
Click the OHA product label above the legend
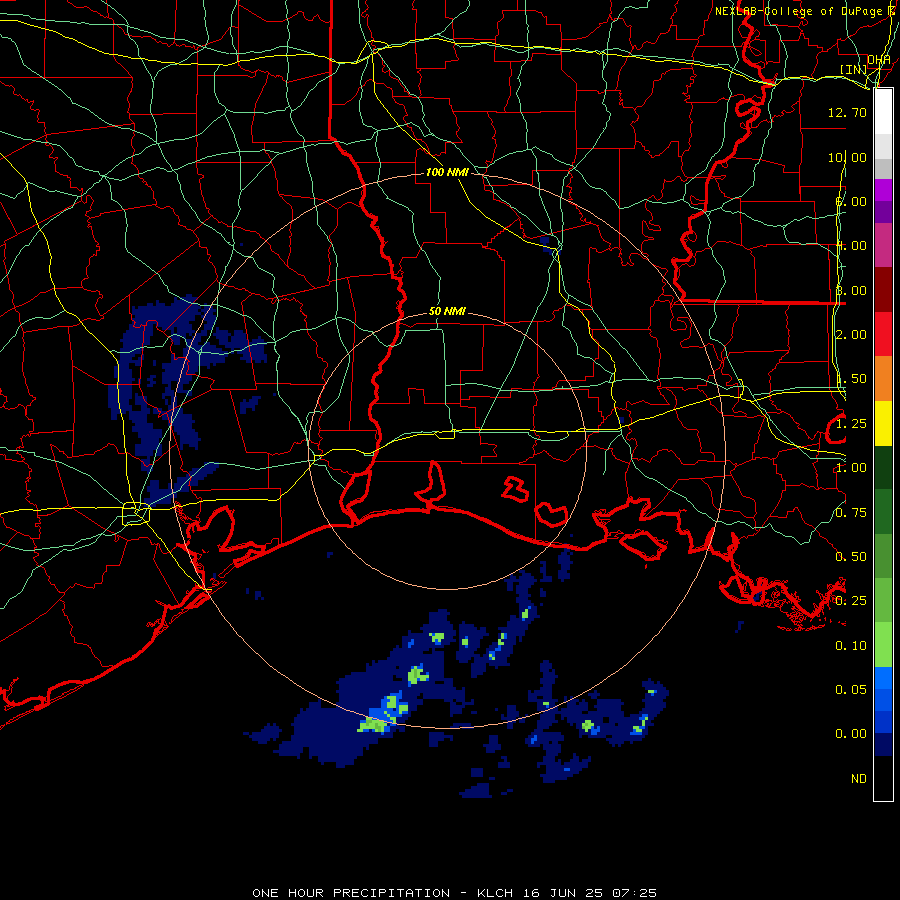(x=878, y=60)
